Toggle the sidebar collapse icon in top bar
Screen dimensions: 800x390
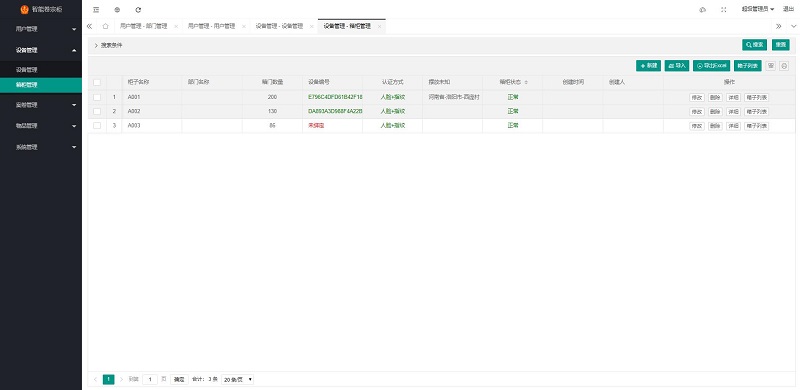click(x=96, y=10)
